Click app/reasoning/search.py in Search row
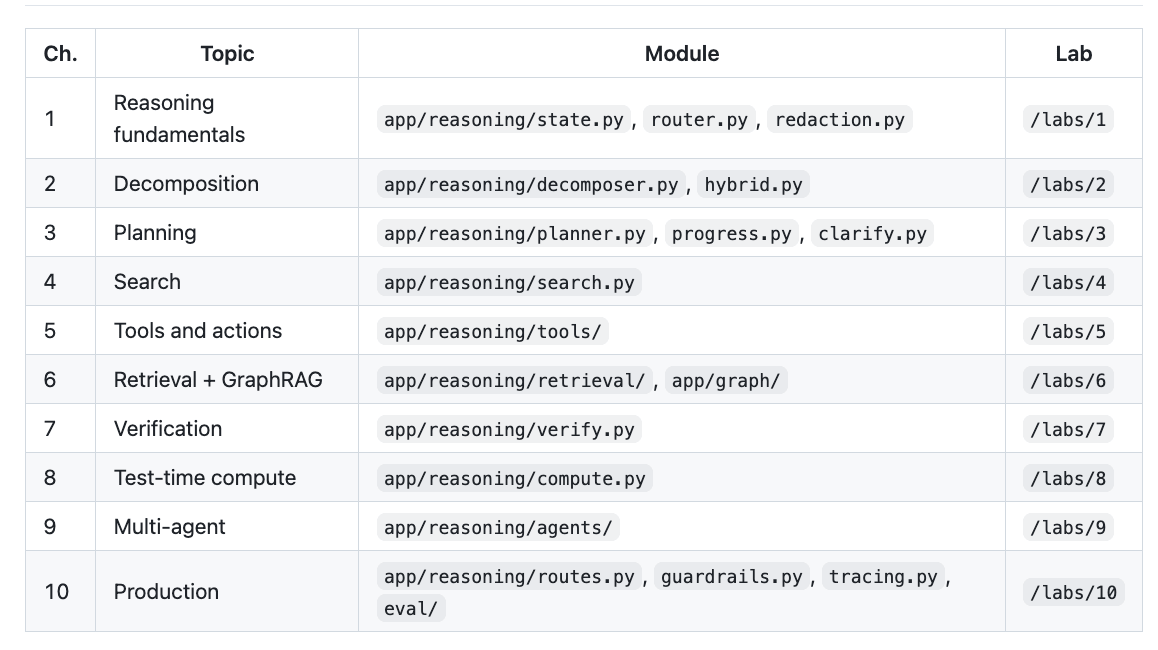The width and height of the screenshot is (1158, 650). 509,282
